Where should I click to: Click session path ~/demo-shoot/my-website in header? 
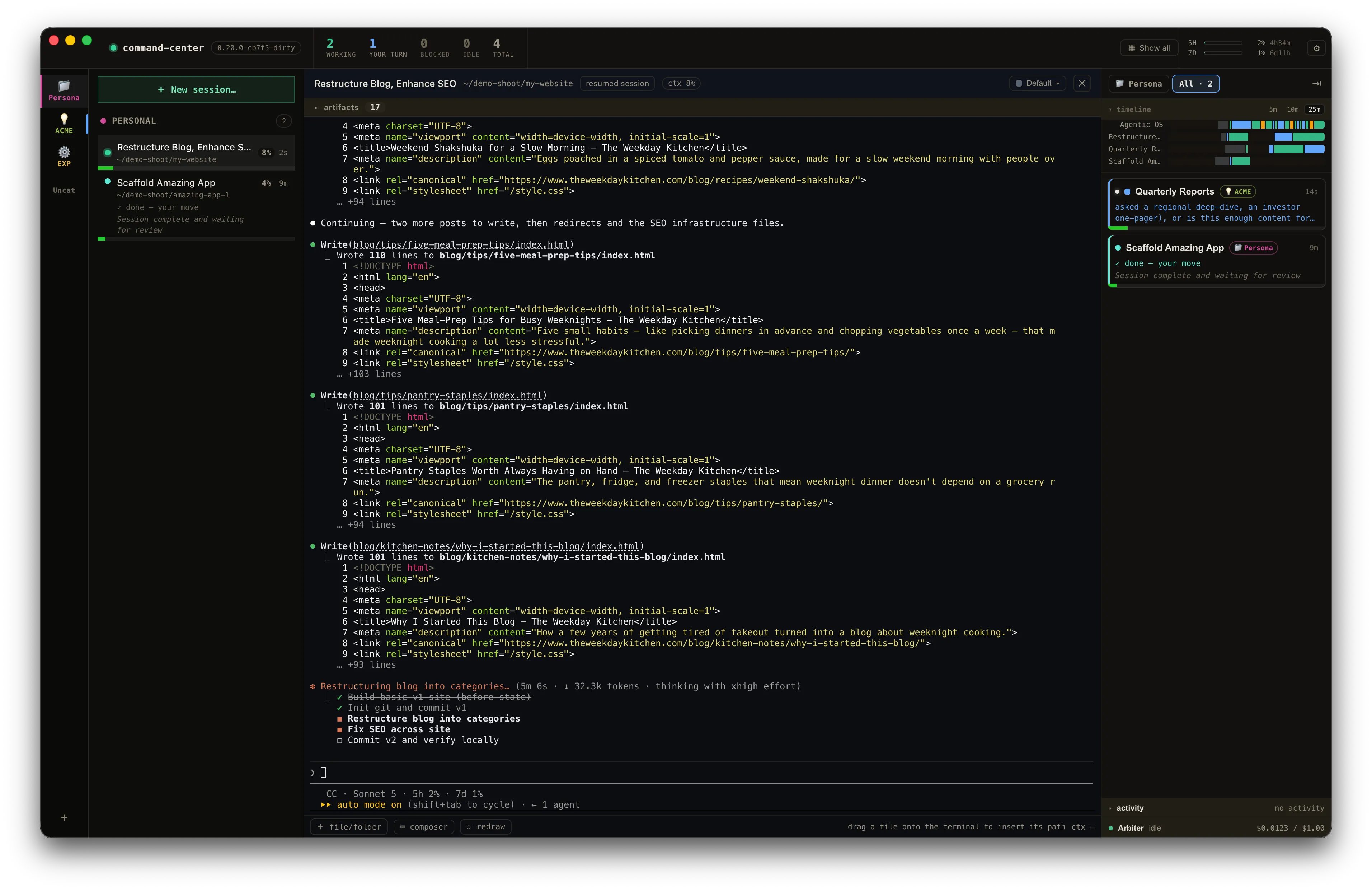click(x=518, y=84)
